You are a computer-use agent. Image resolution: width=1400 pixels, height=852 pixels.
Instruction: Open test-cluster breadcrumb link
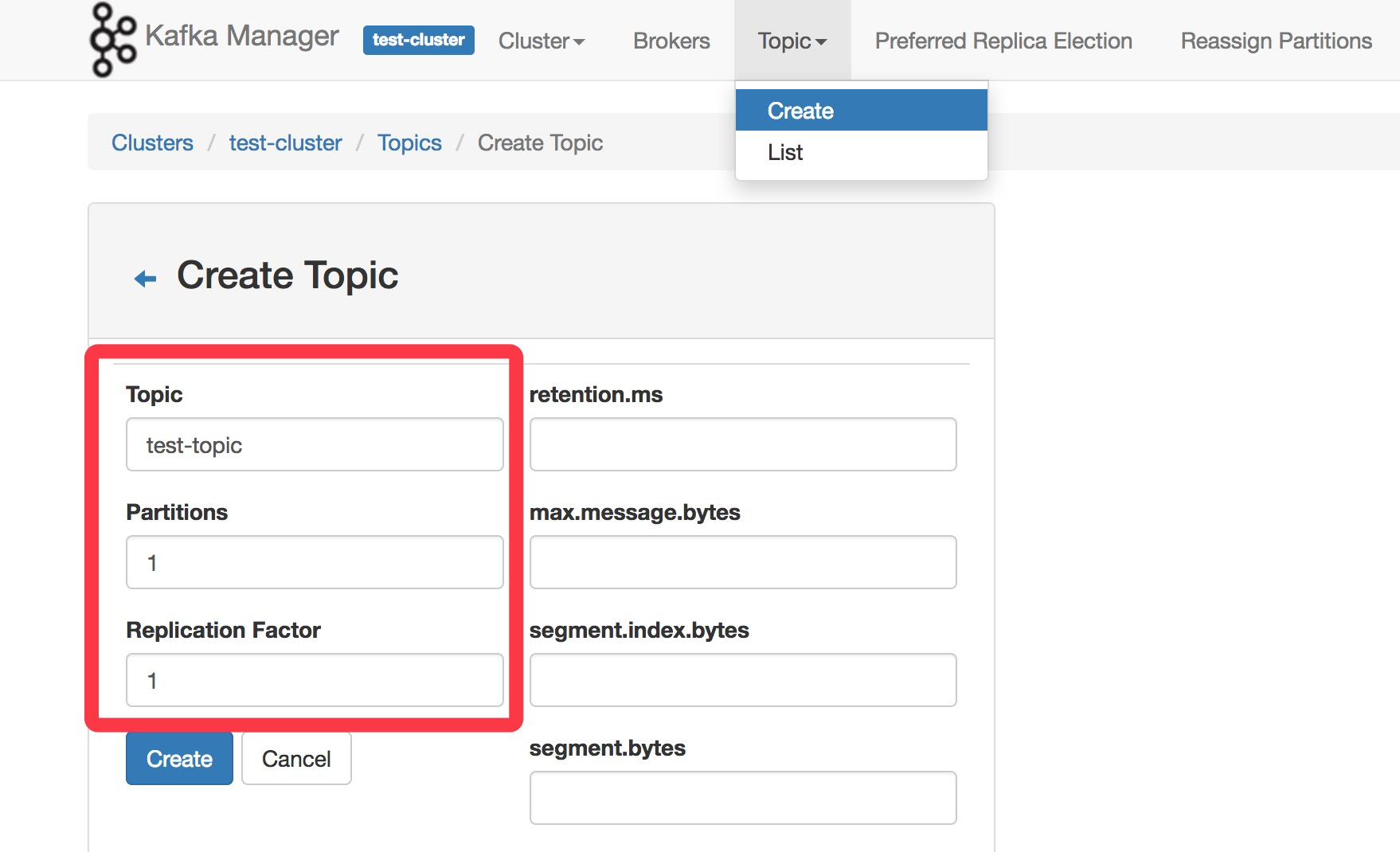(285, 143)
